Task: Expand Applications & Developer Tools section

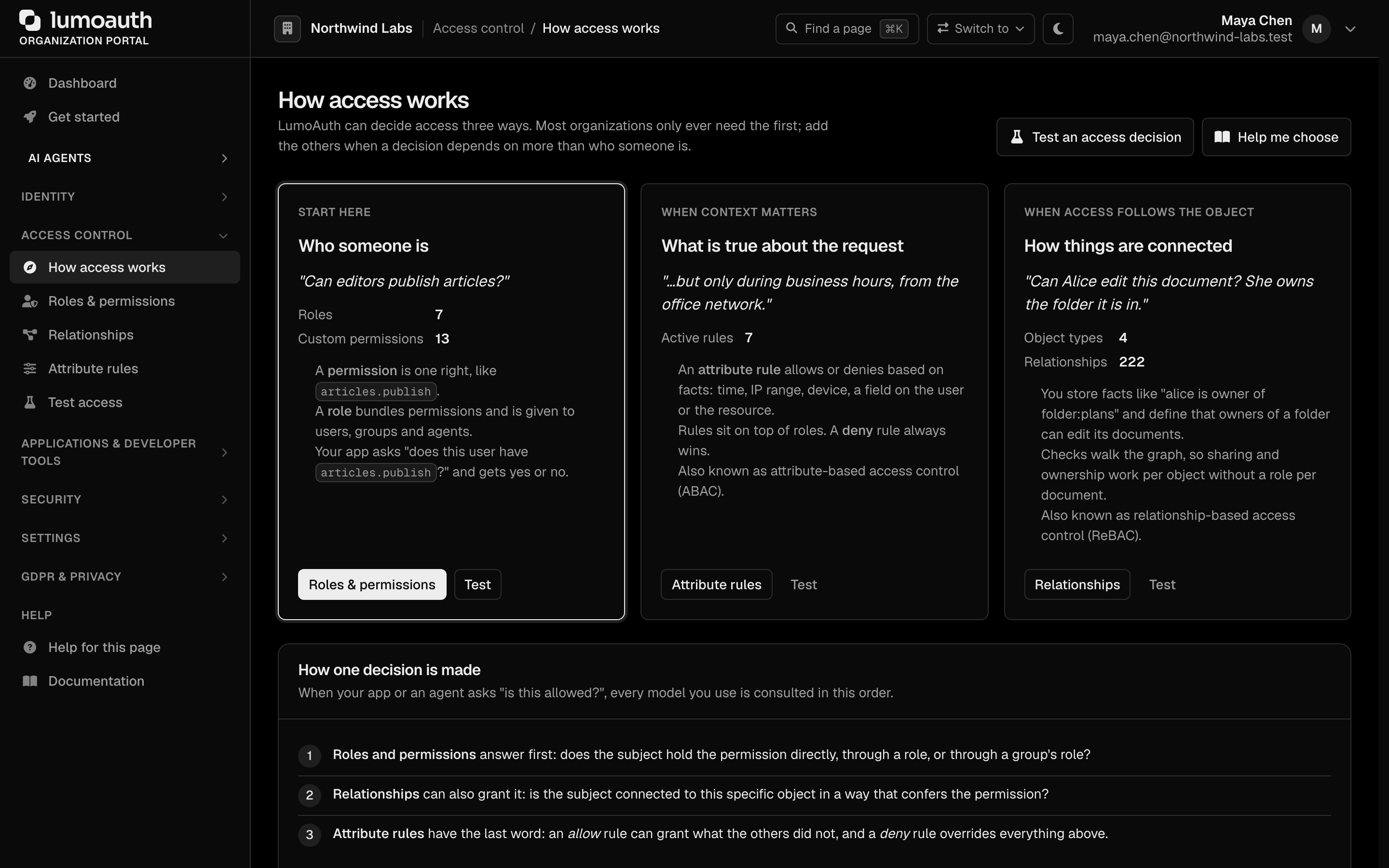Action: tap(124, 452)
